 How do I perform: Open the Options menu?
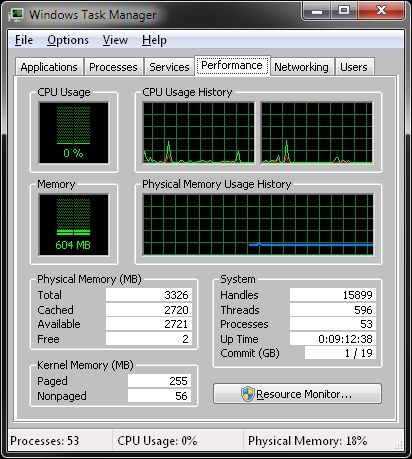[x=68, y=40]
